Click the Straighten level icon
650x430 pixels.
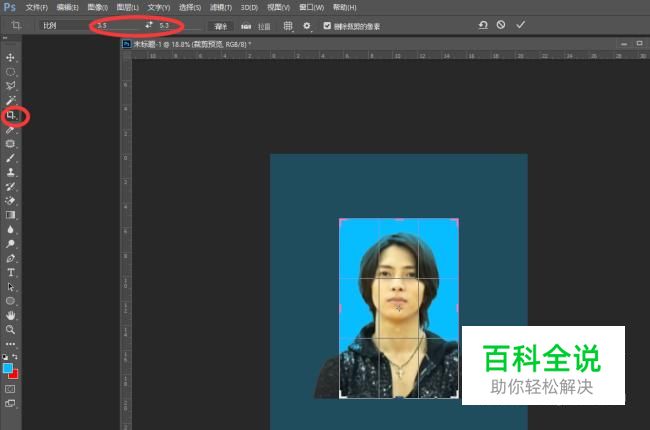(246, 27)
